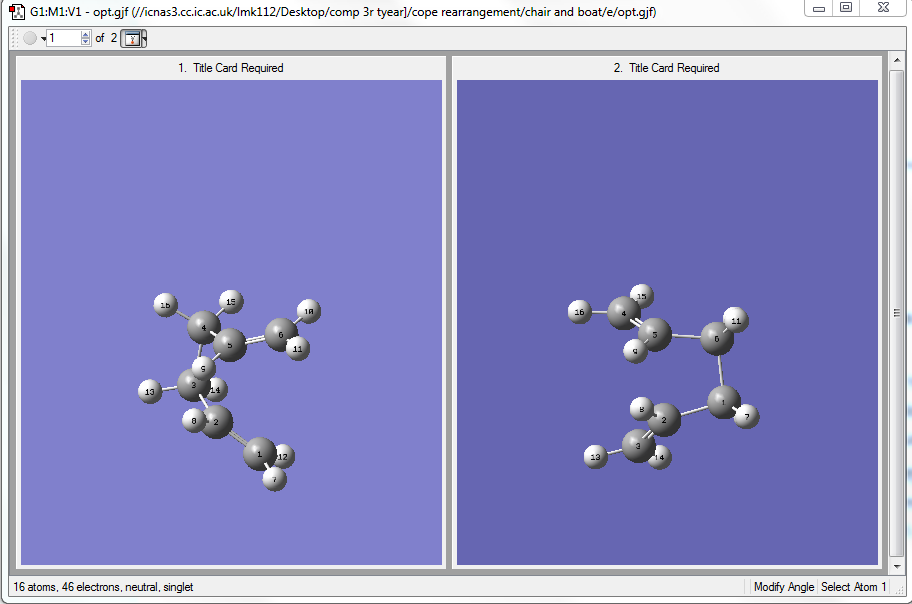912x604 pixels.
Task: Select carbon atom 2 in model 2
Action: pos(664,420)
